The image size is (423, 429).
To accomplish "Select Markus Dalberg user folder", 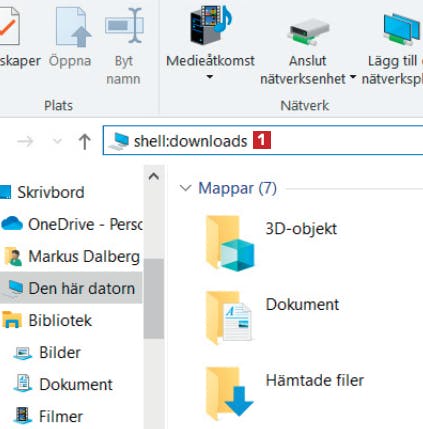I will [72, 256].
